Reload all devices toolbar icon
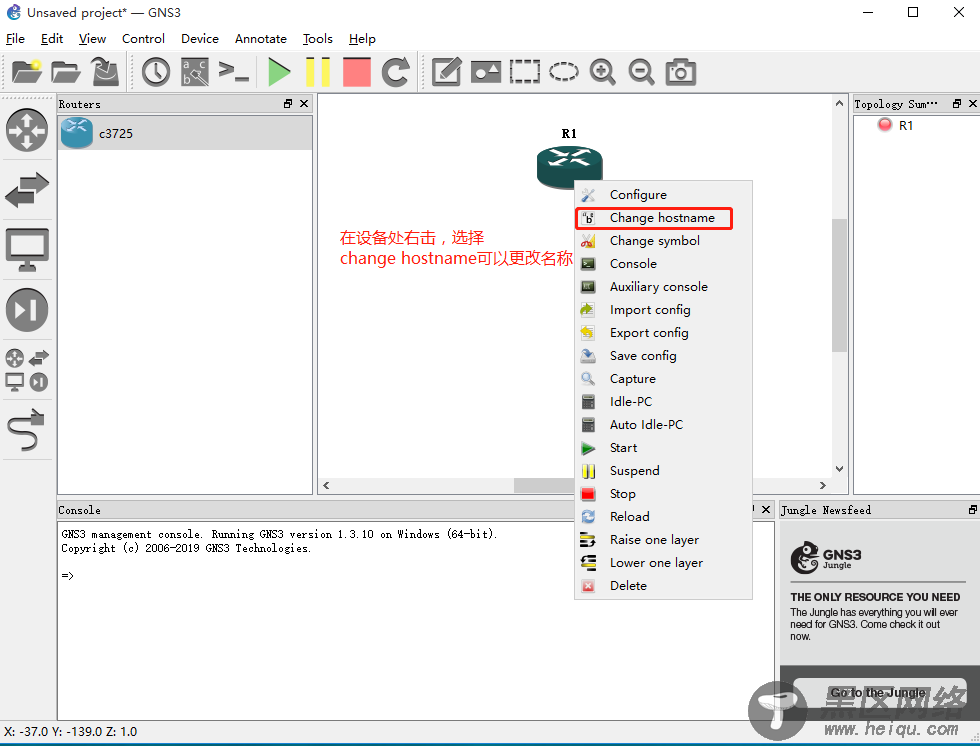The height and width of the screenshot is (746, 980). (396, 72)
